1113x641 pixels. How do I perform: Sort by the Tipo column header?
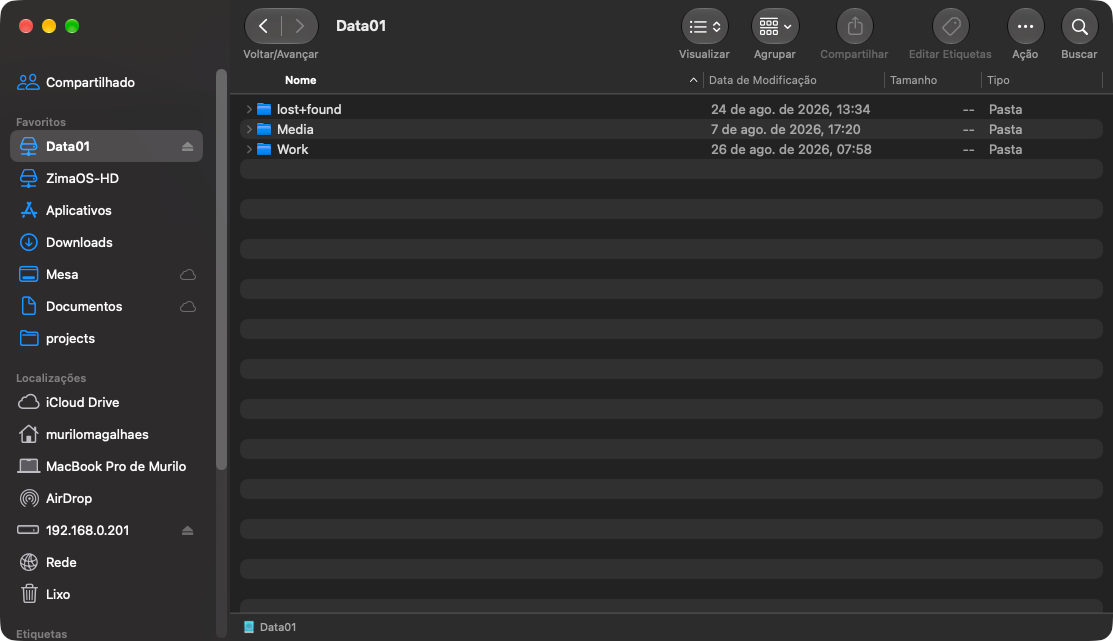click(998, 80)
